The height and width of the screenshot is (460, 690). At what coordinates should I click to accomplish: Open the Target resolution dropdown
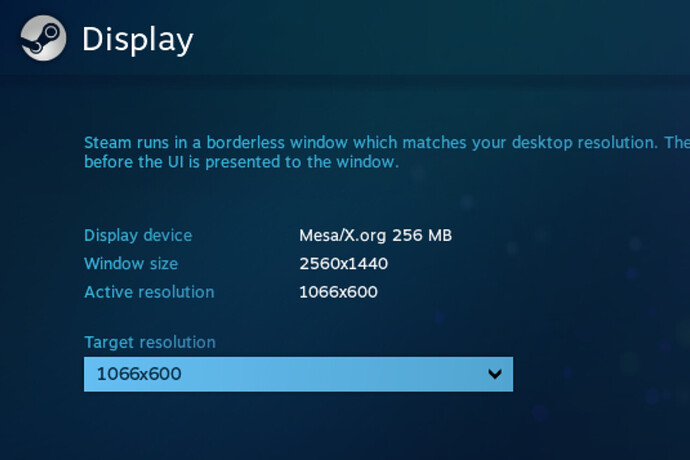click(x=298, y=374)
